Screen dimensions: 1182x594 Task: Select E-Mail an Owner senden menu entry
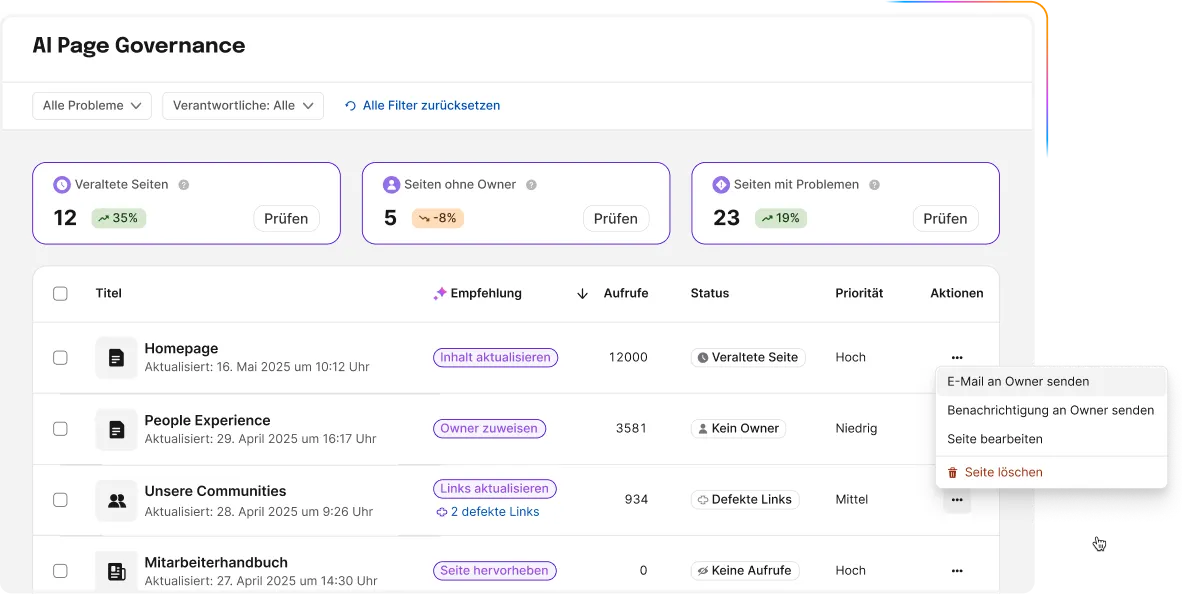click(1016, 381)
